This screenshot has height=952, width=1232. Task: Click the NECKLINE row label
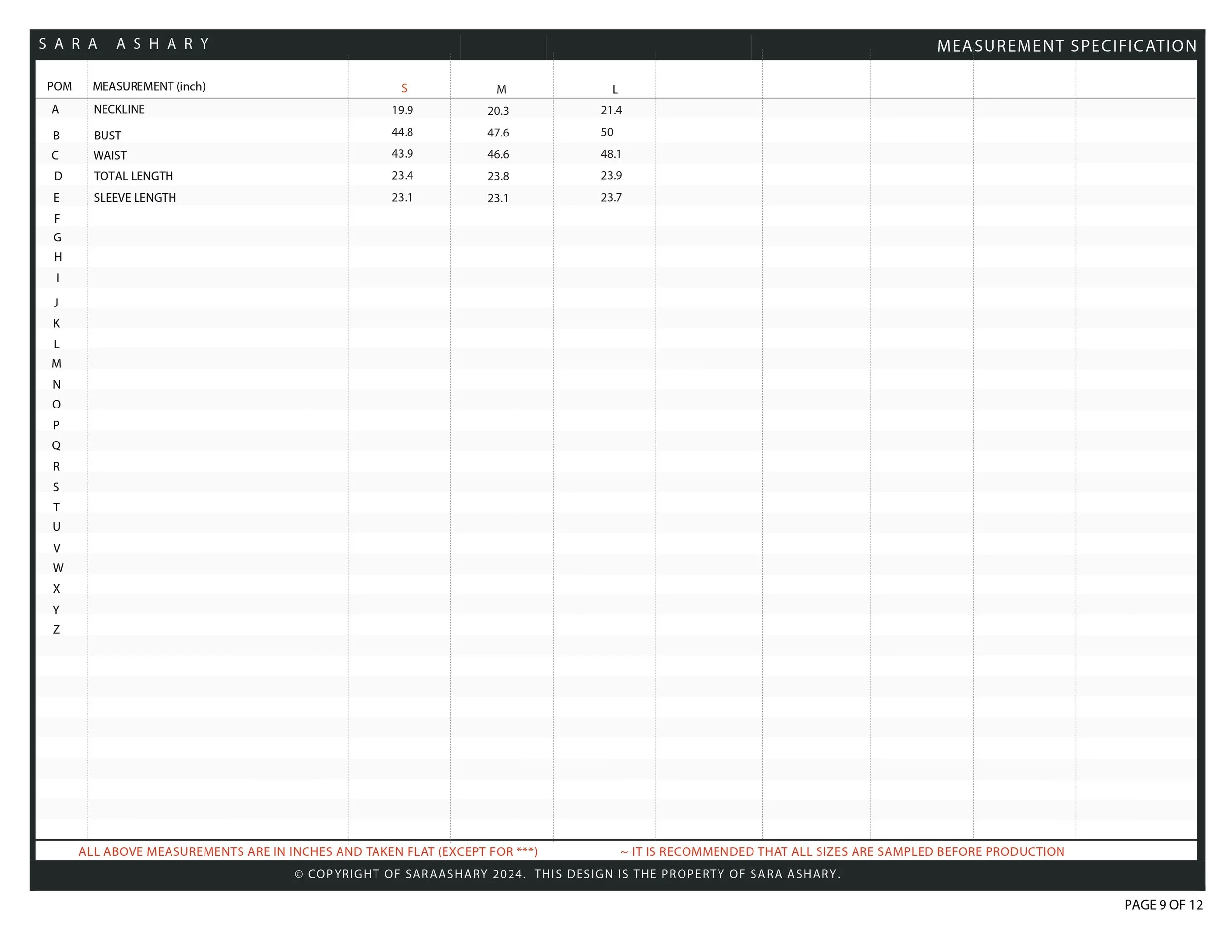tap(119, 109)
